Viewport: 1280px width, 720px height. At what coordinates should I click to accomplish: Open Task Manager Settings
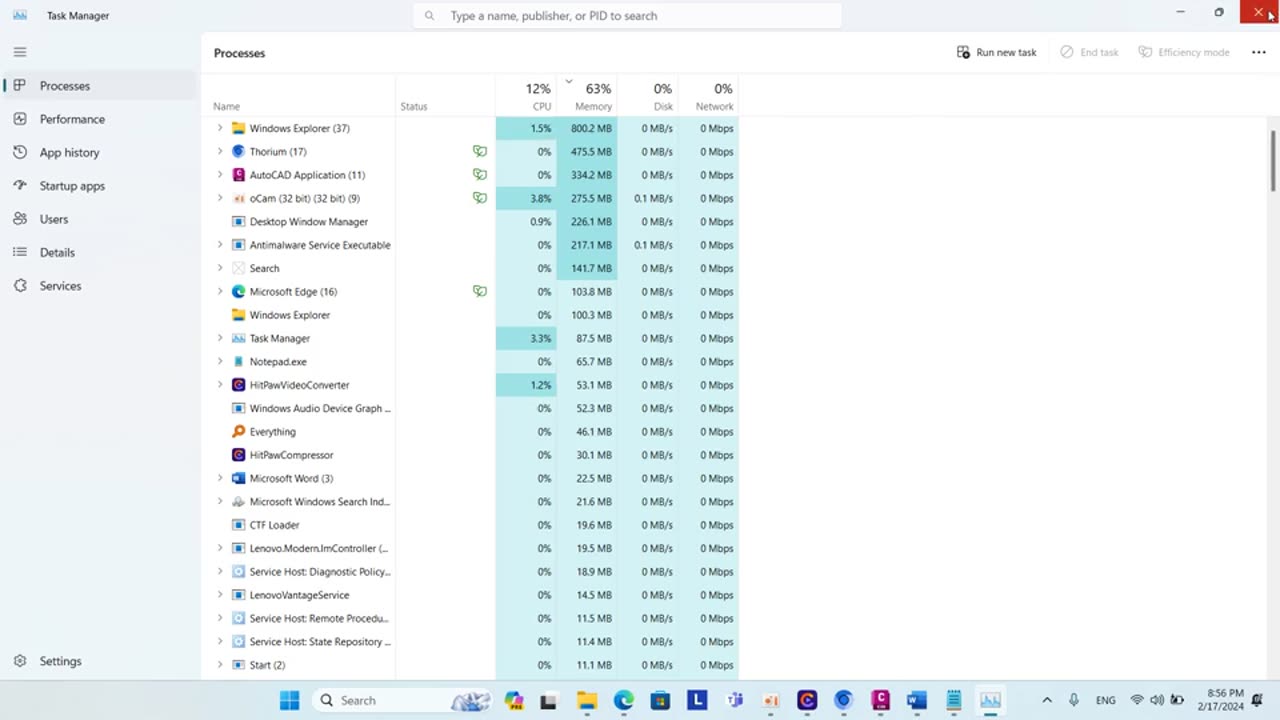point(100,661)
